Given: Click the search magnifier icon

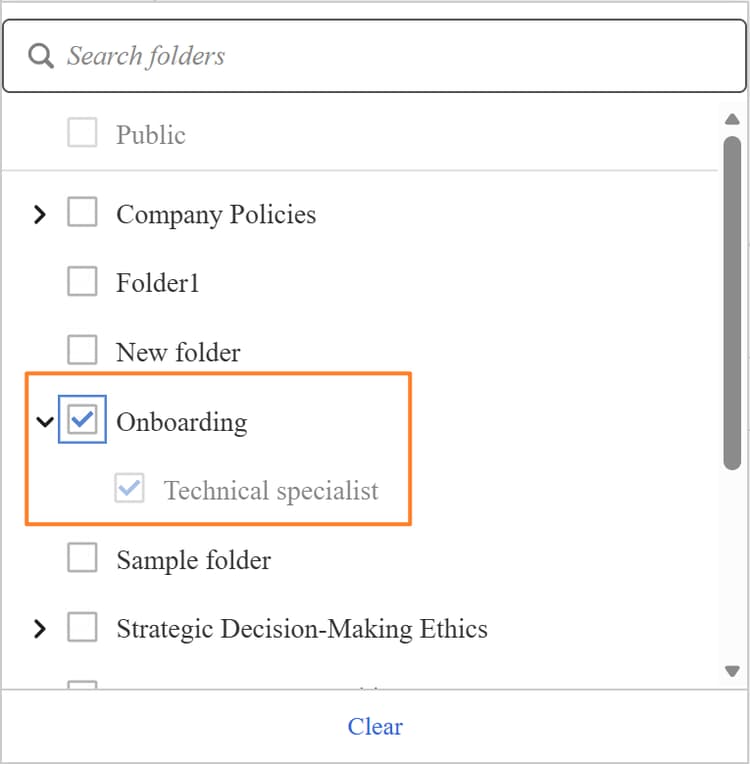Looking at the screenshot, I should coord(40,56).
